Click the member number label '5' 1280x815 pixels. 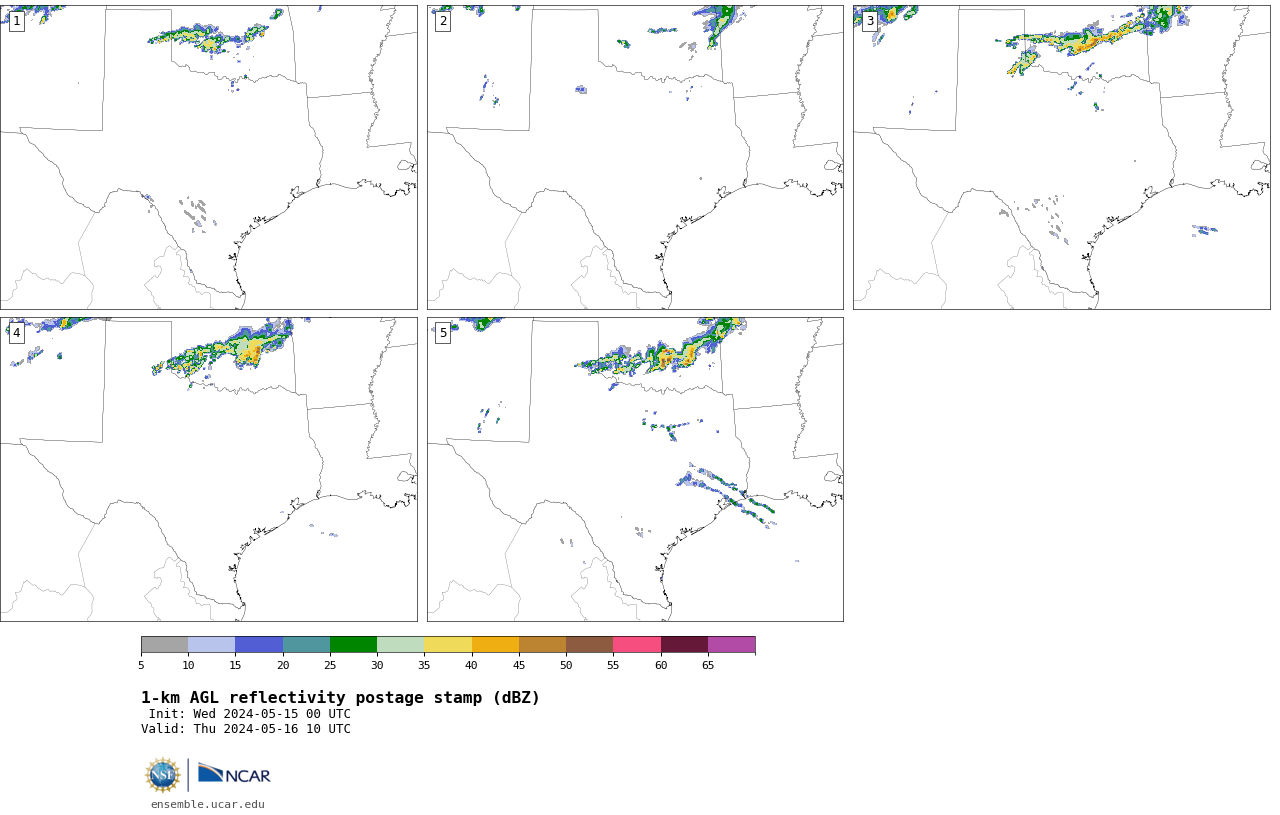tap(443, 333)
